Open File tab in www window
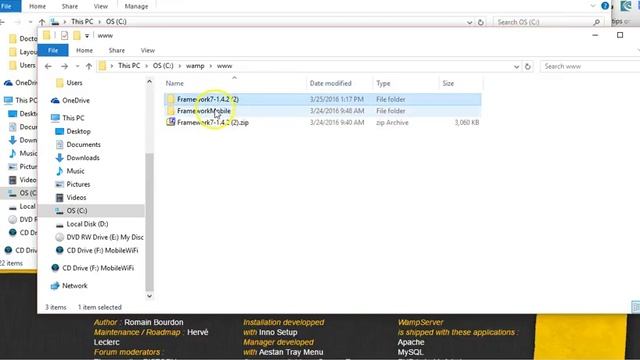Image resolution: width=640 pixels, height=360 pixels. pyautogui.click(x=53, y=50)
